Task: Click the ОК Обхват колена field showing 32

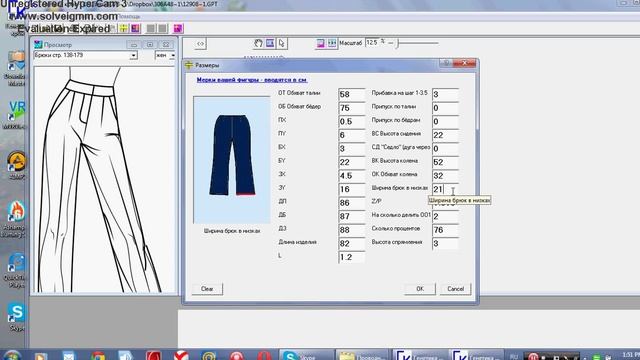Action: [445, 176]
